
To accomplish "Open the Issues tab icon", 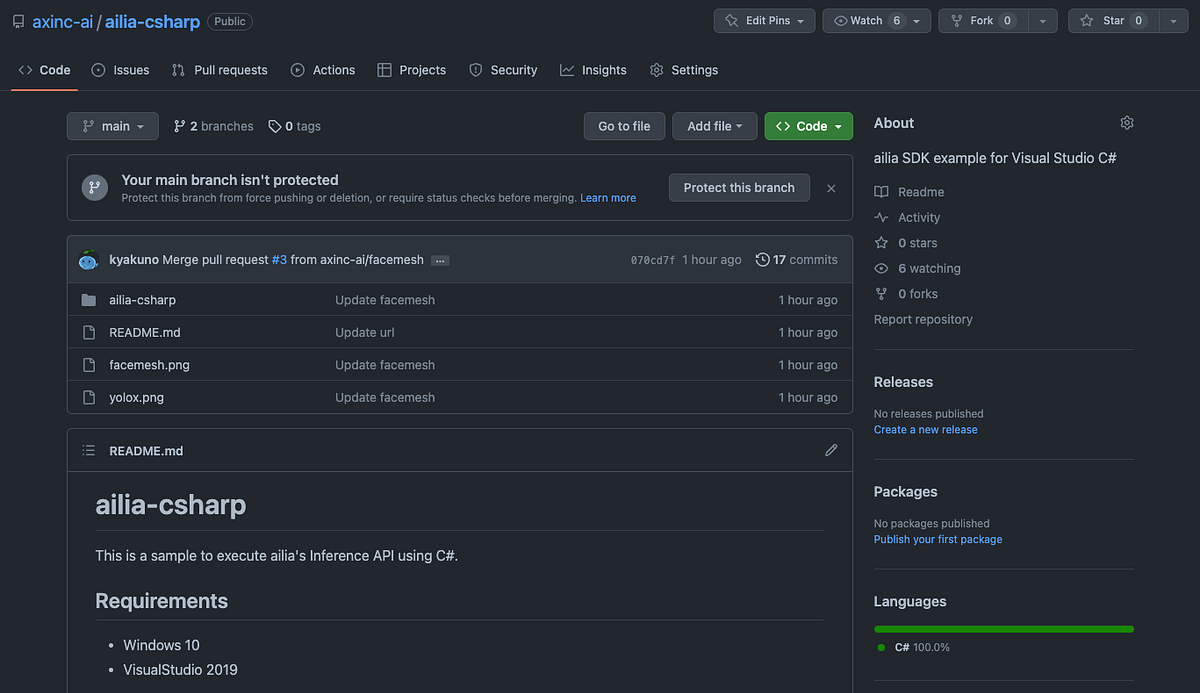I will coord(97,70).
